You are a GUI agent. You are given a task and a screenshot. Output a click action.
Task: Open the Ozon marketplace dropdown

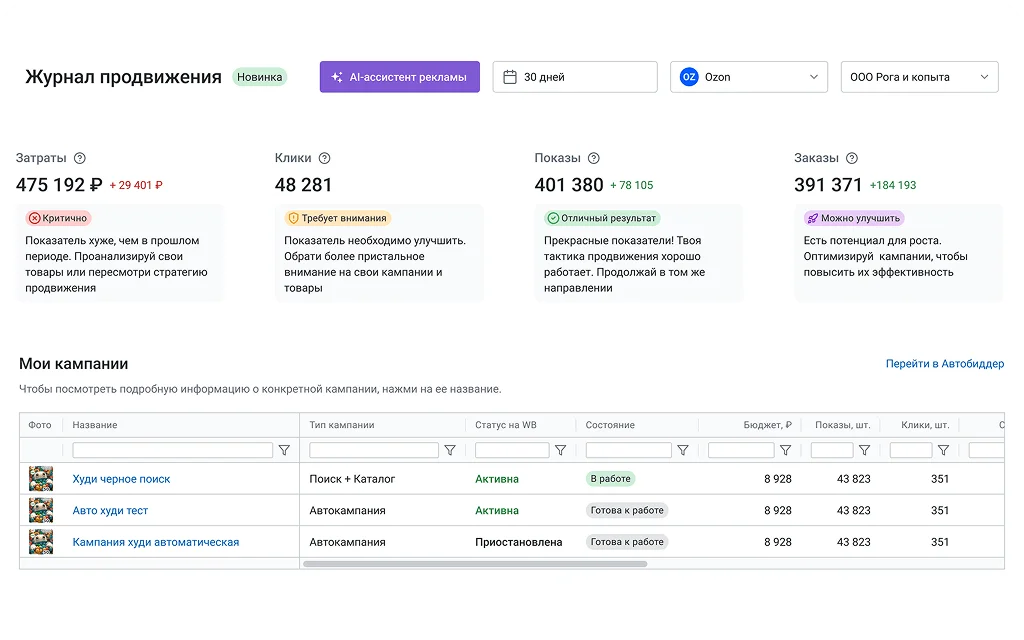[x=748, y=77]
